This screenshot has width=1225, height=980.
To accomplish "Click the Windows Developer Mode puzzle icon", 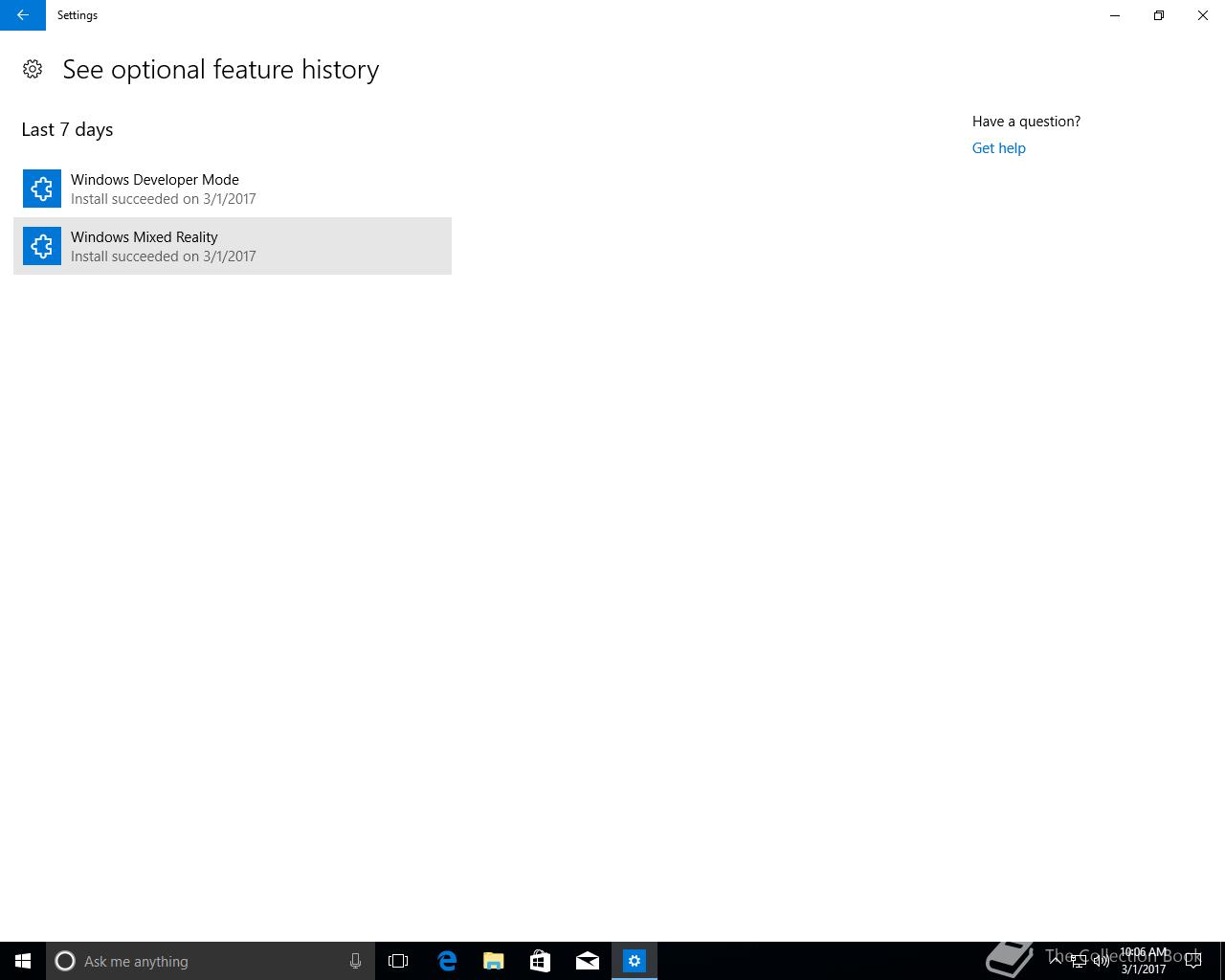I will pos(42,189).
